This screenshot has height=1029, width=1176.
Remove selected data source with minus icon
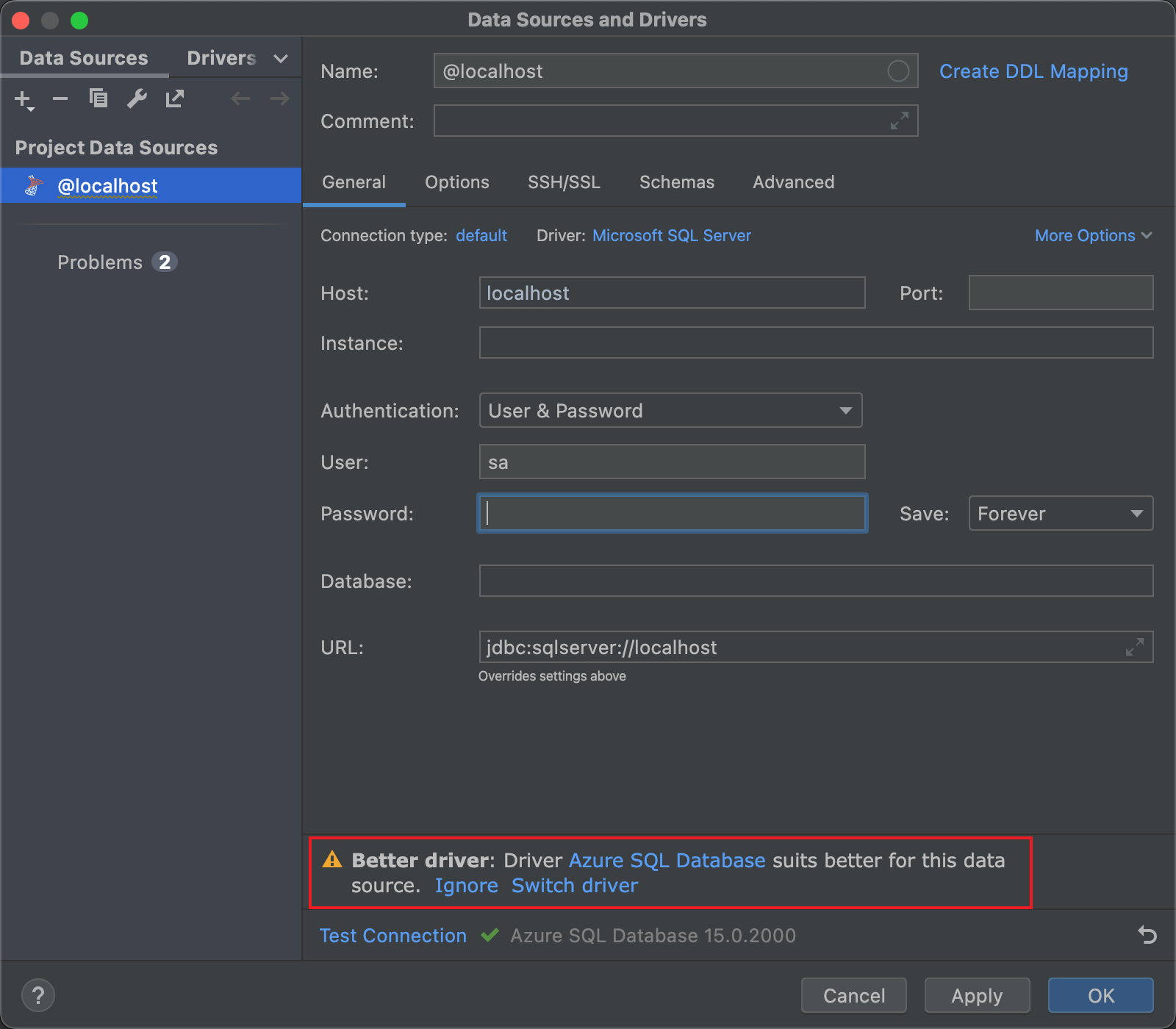[60, 98]
